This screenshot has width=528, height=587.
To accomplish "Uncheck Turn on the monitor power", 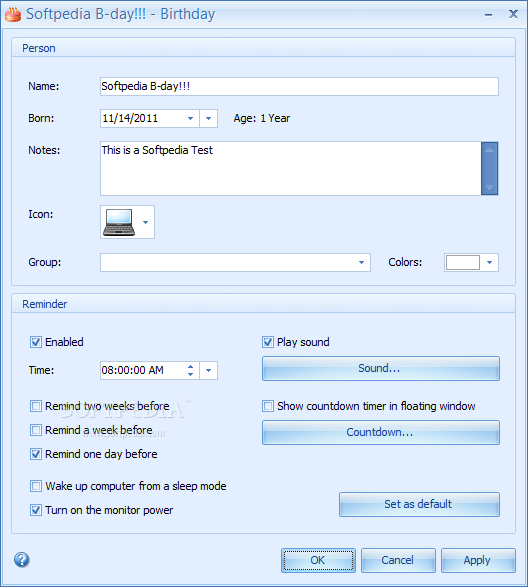I will (36, 510).
